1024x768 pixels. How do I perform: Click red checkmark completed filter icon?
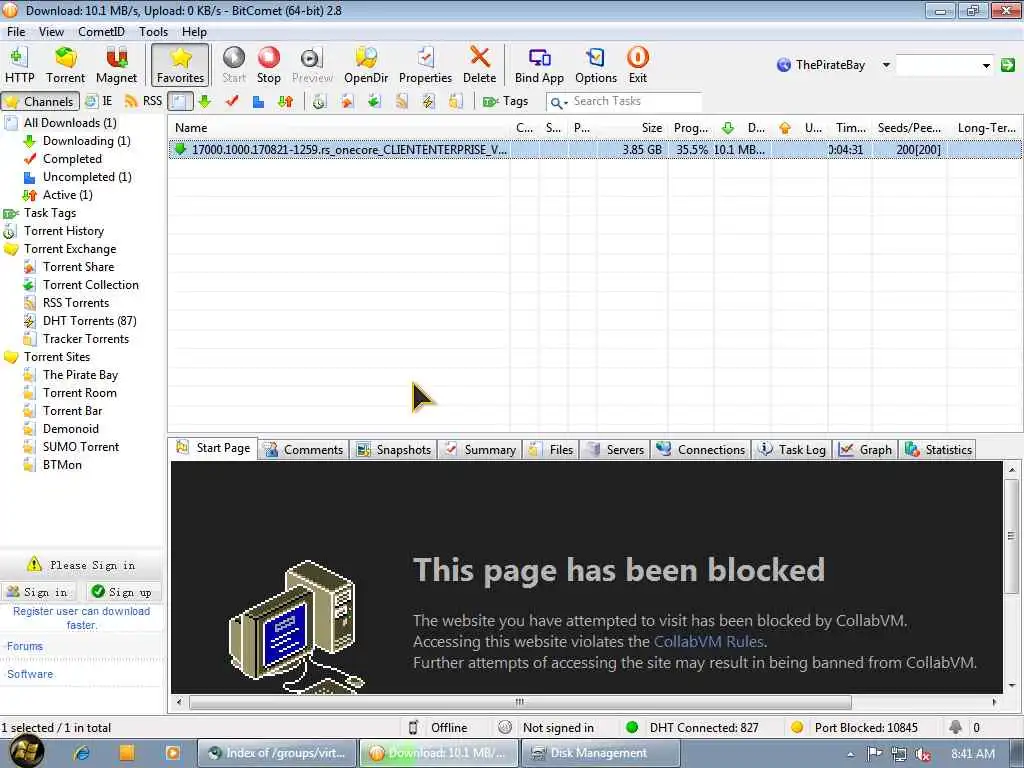pos(232,101)
